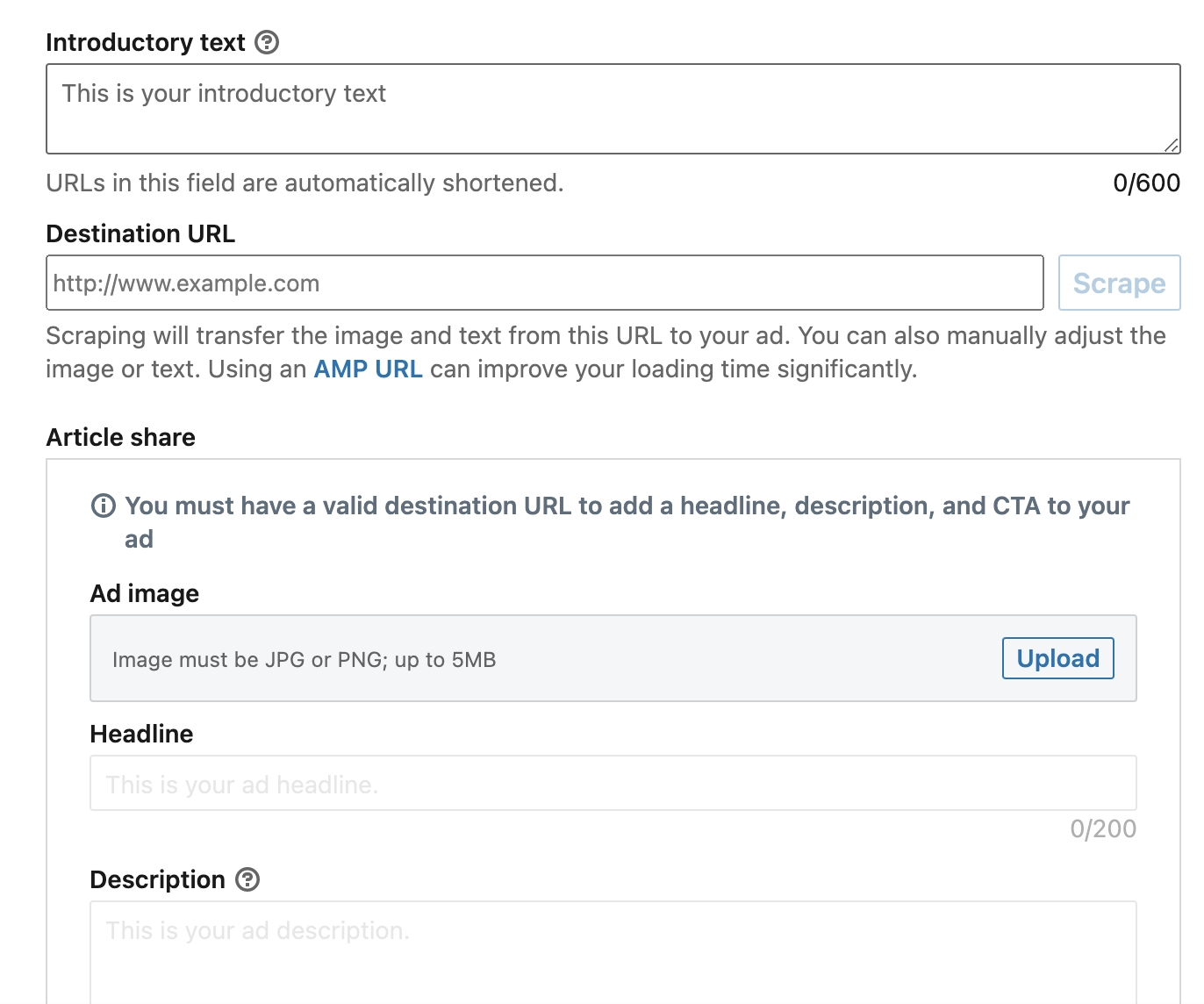
Task: Click the Upload button for Ad image
Action: tap(1057, 658)
